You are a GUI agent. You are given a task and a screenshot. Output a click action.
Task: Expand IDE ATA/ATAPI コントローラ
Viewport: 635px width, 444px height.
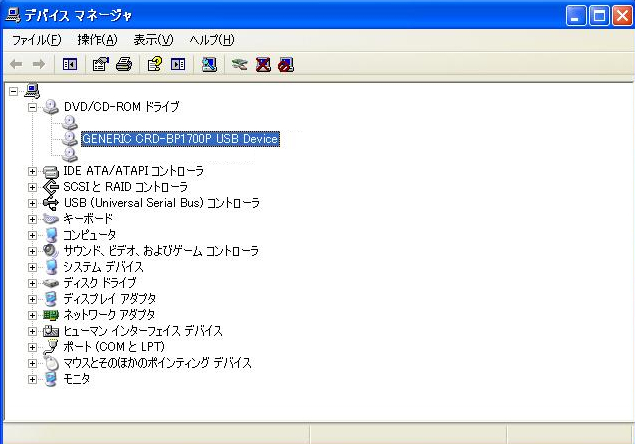point(32,171)
